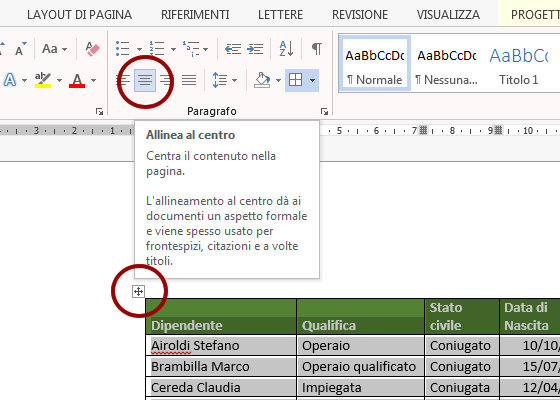
Task: Click the Increase indent icon
Action: 255,49
